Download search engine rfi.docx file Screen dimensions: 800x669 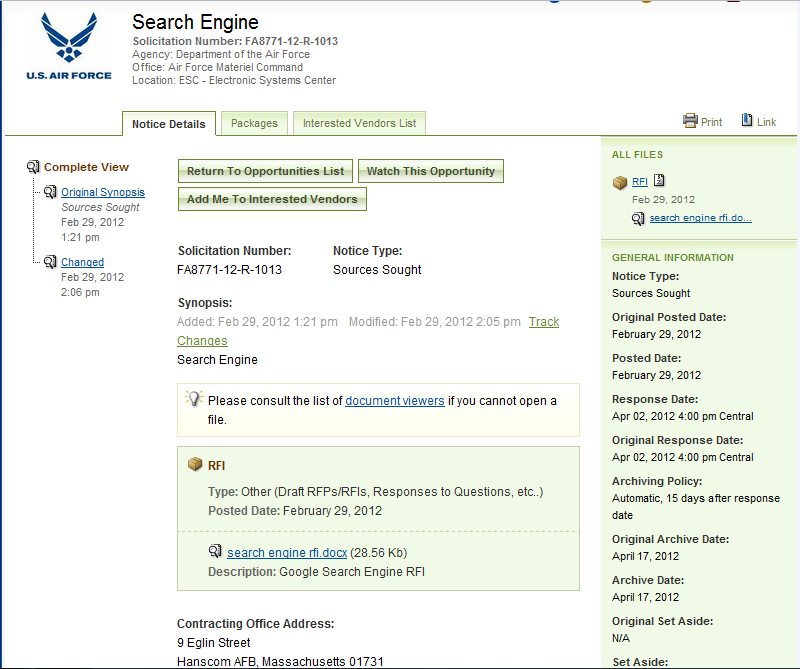(x=287, y=553)
